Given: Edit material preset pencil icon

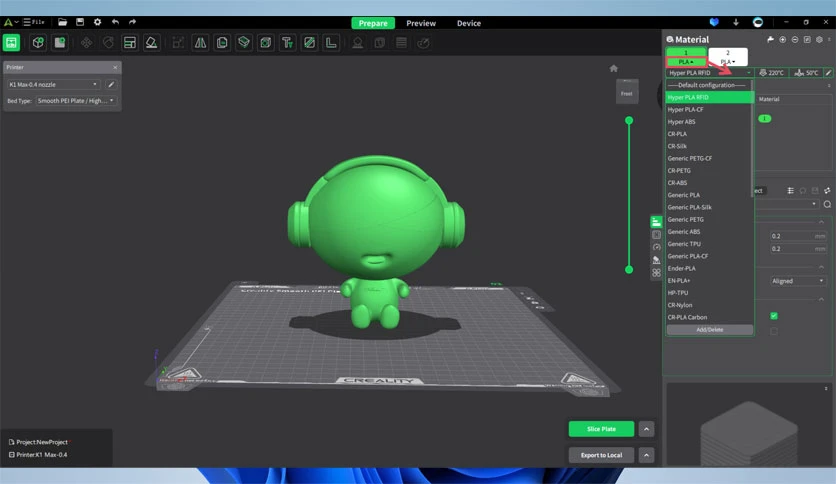Looking at the screenshot, I should coord(828,72).
